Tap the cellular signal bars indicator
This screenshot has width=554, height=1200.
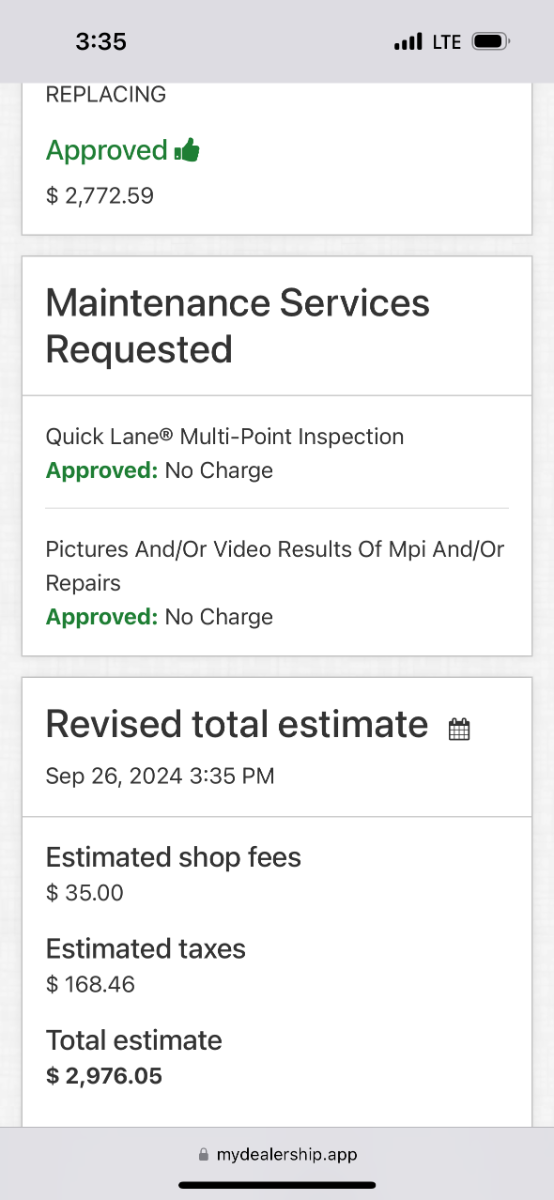pyautogui.click(x=408, y=42)
